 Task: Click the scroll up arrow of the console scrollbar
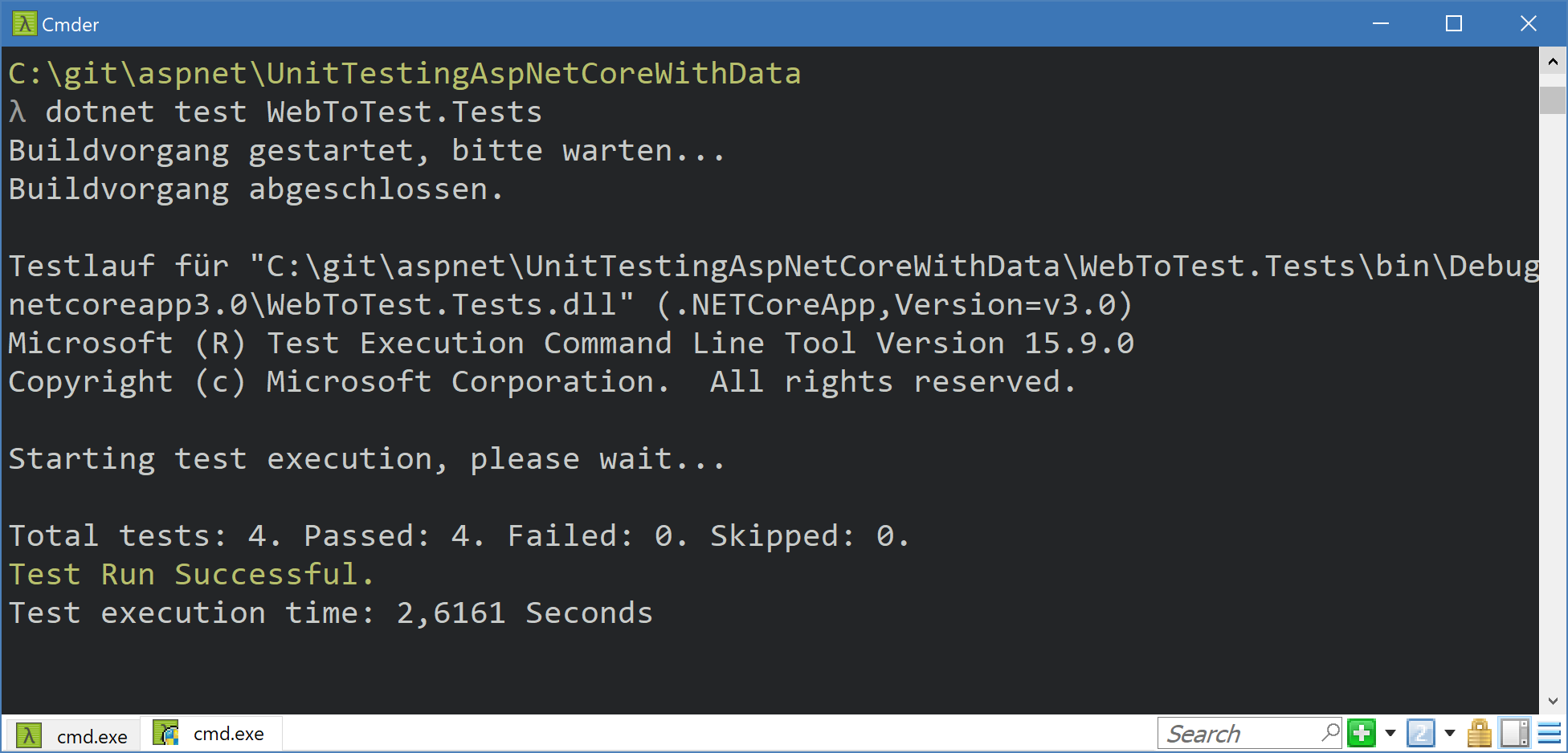pyautogui.click(x=1553, y=62)
